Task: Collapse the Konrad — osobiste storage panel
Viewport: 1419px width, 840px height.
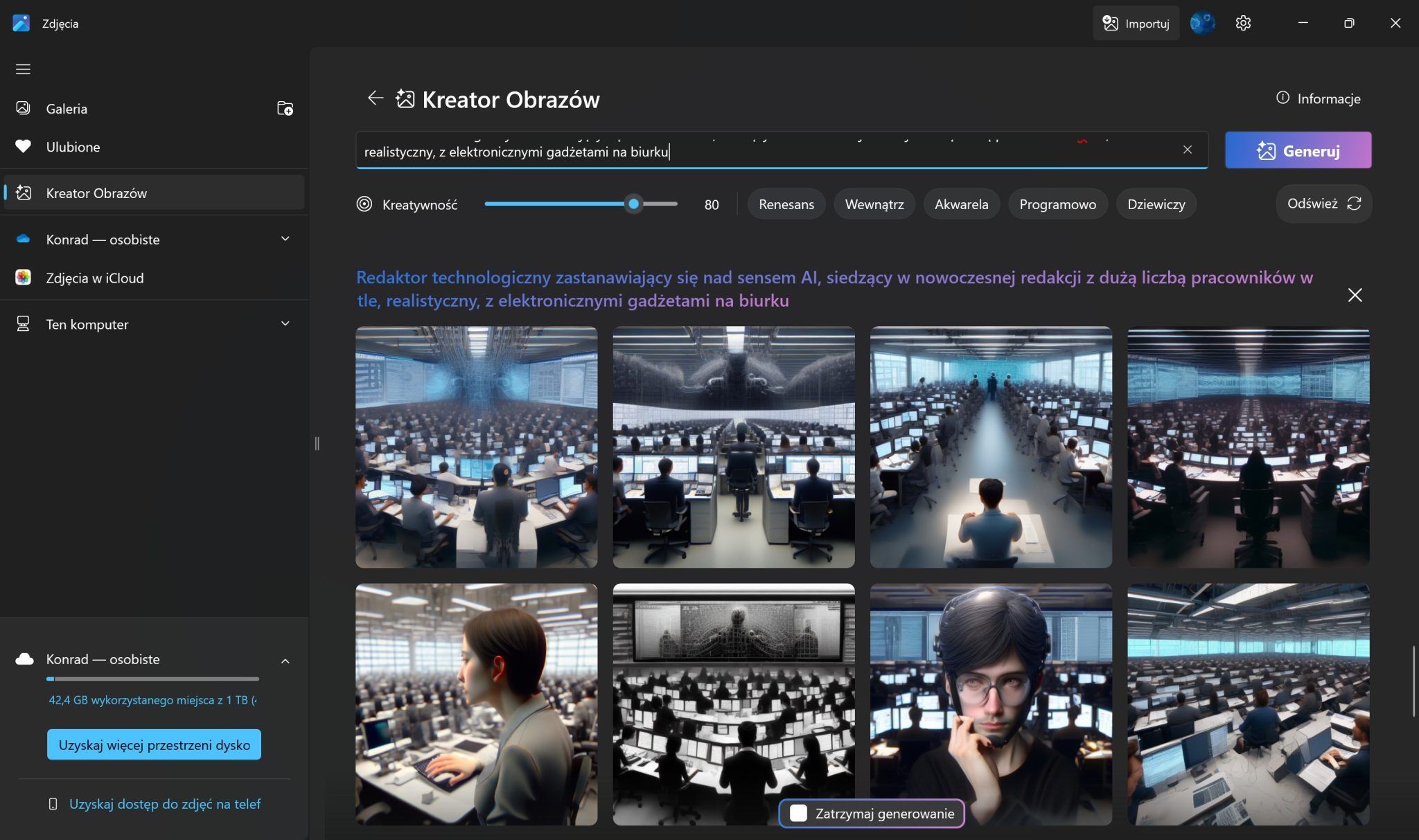Action: [285, 661]
